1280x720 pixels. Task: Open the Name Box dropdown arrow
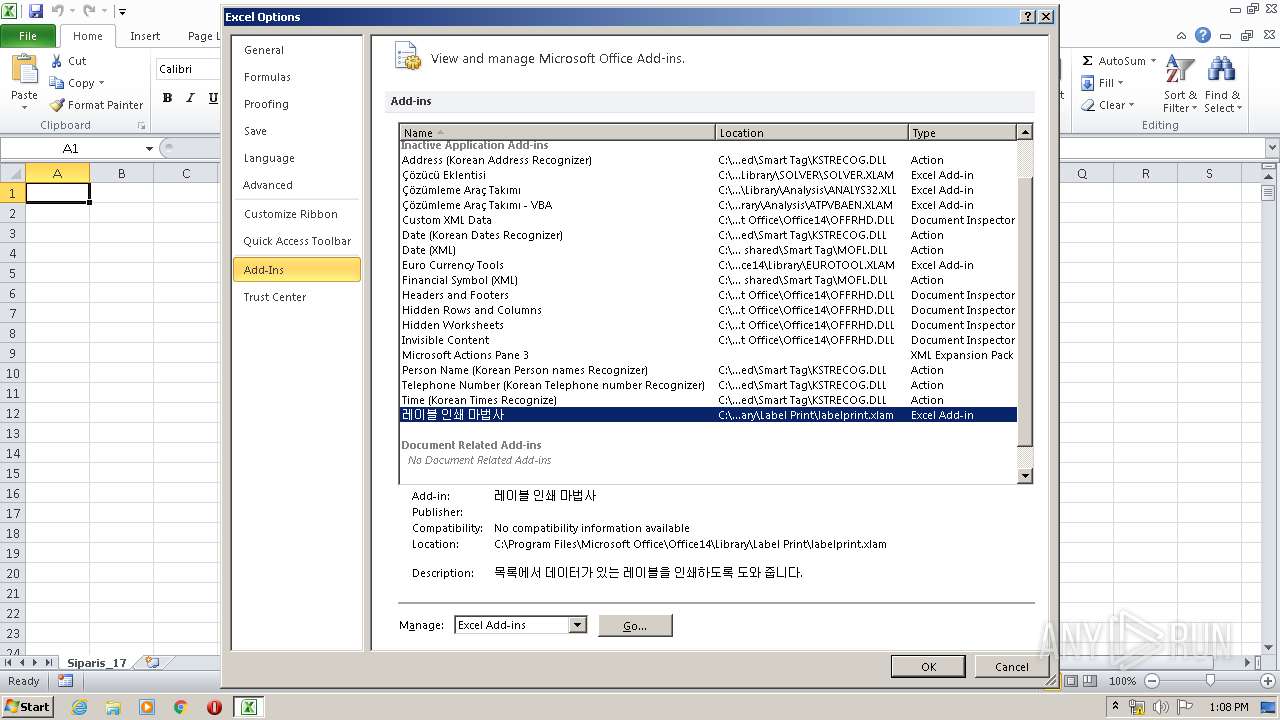click(150, 149)
